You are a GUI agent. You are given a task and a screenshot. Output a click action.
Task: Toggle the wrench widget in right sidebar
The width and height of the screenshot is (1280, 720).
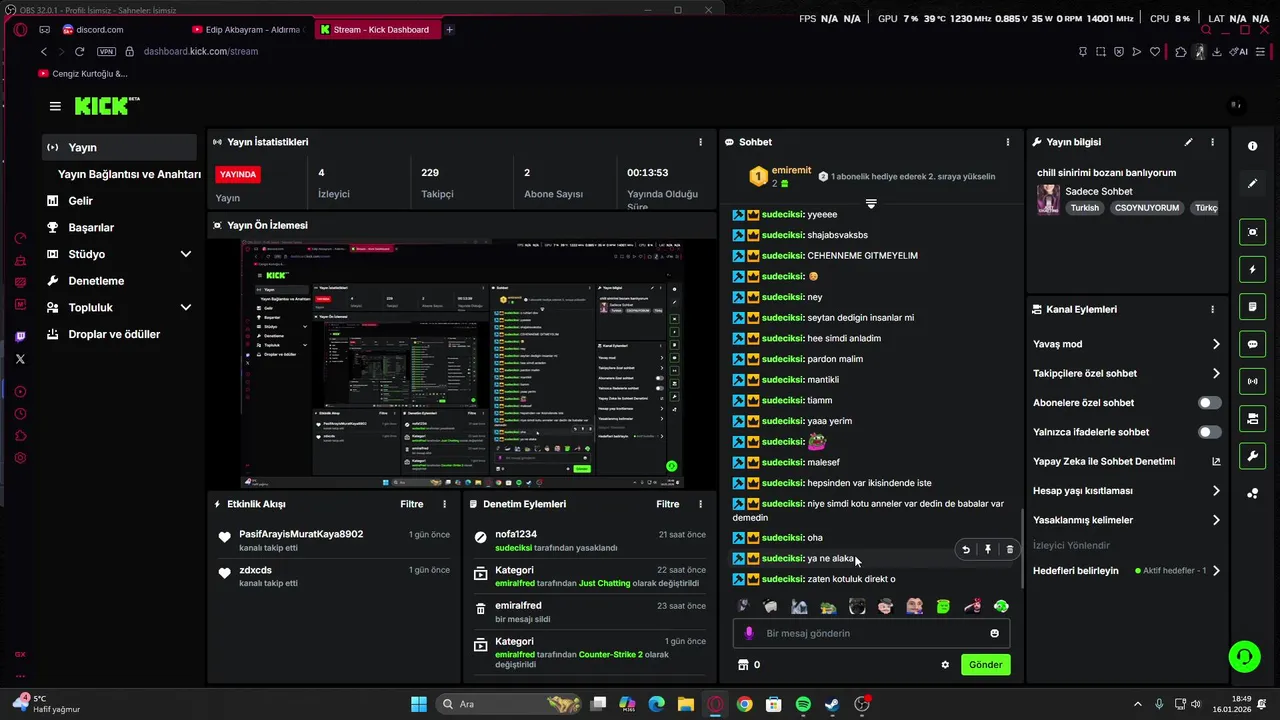[1252, 456]
